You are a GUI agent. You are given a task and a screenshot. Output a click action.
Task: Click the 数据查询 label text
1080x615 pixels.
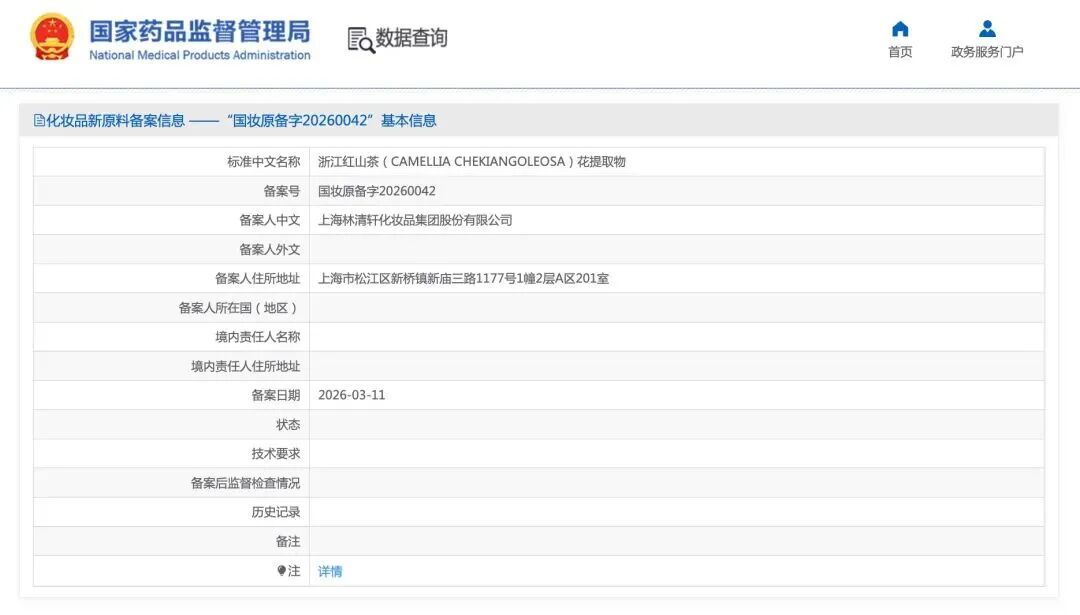point(410,38)
